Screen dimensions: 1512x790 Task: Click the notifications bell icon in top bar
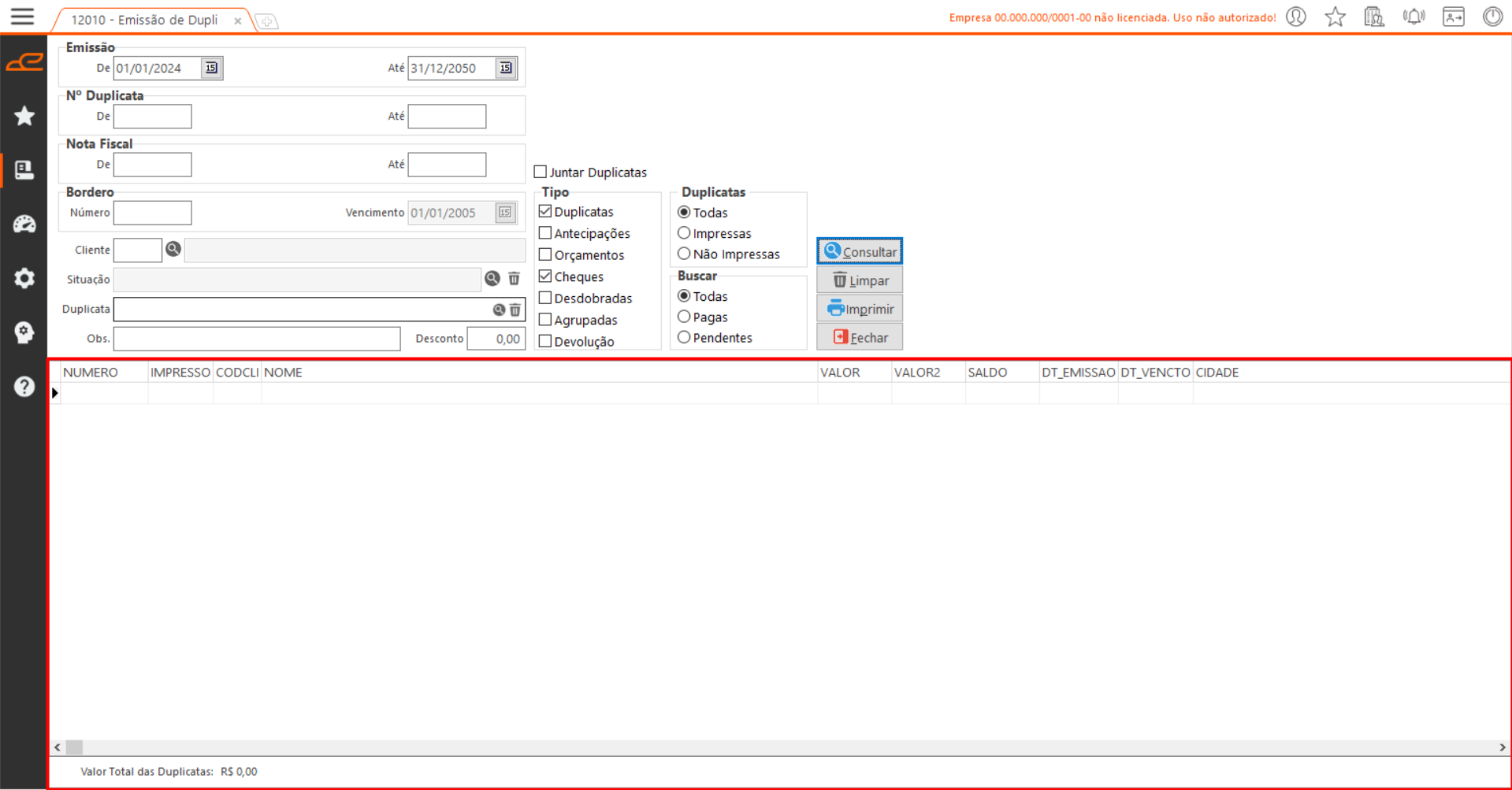tap(1414, 17)
